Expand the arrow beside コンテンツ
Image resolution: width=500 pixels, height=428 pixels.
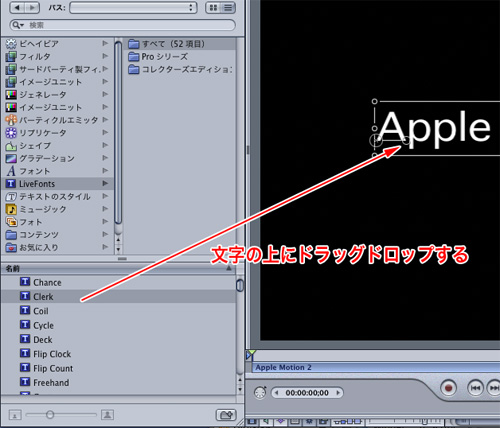point(105,234)
